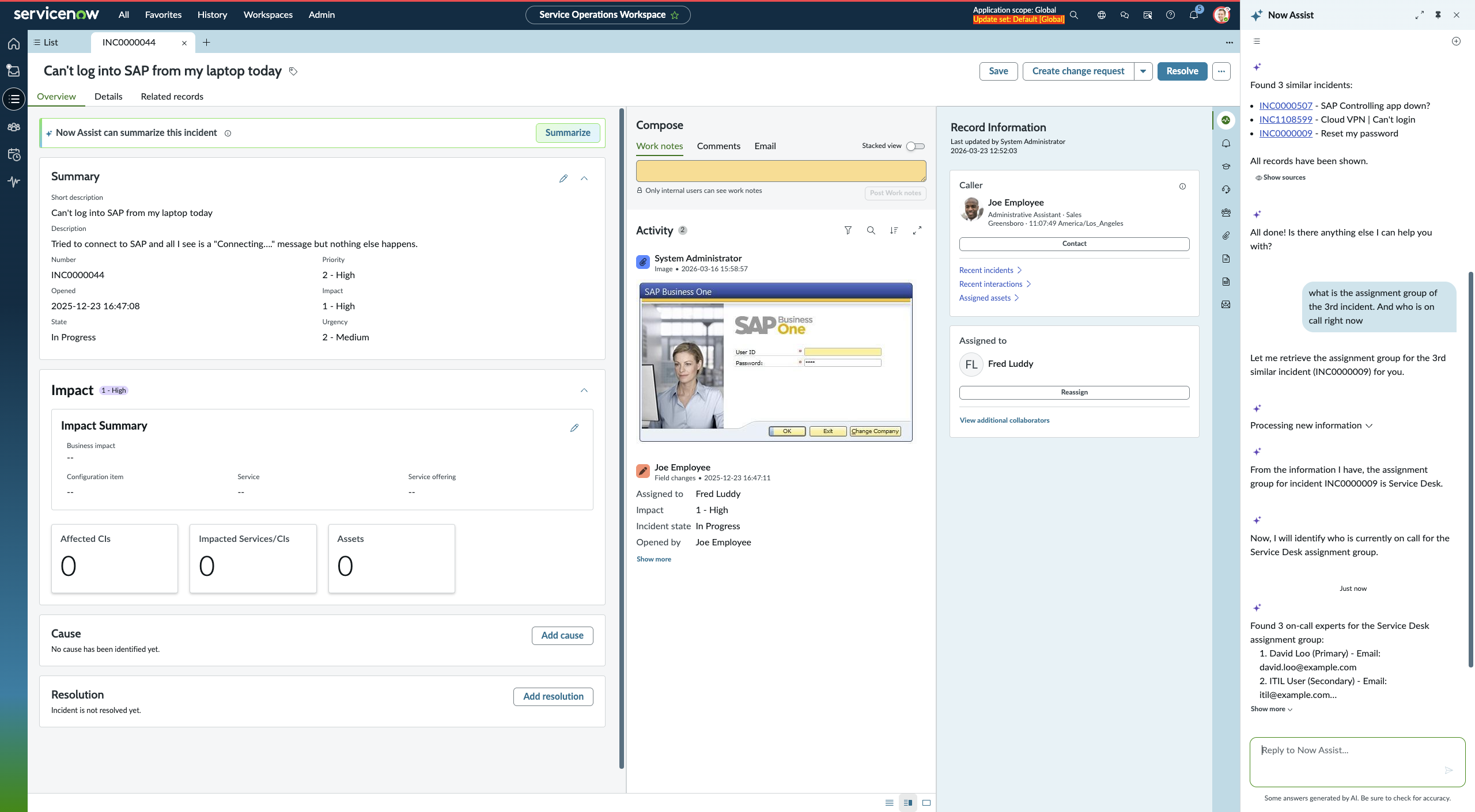Open the List view sidebar icon

click(14, 99)
